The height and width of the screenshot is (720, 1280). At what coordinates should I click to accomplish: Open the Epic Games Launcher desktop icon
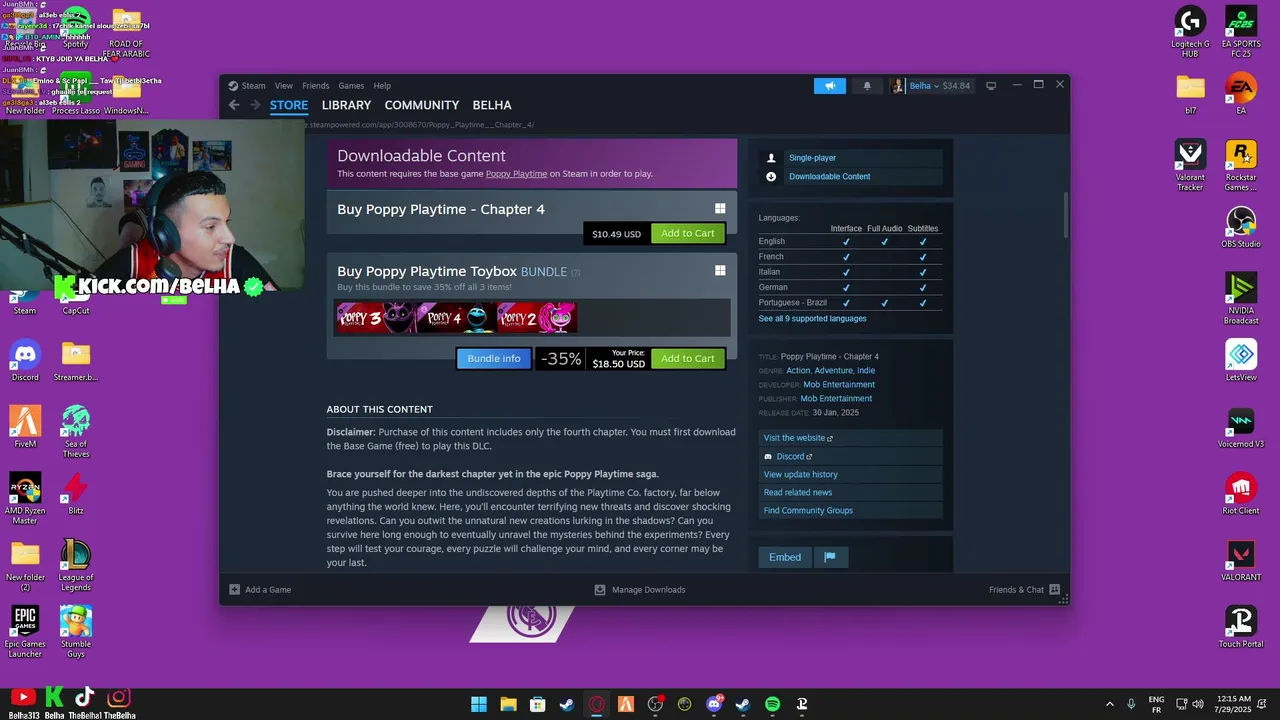click(25, 633)
